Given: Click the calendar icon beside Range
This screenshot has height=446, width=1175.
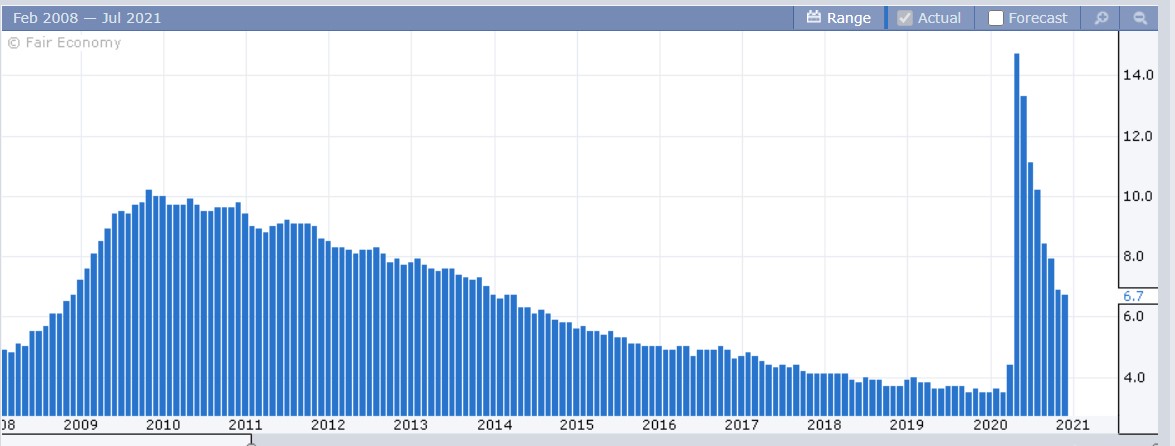Looking at the screenshot, I should 814,18.
